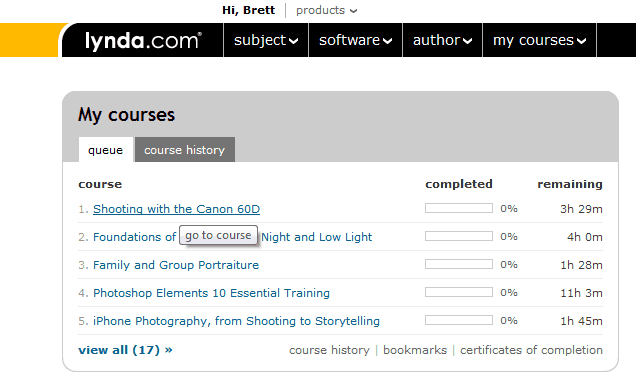Click the lynda.com logo
636x381 pixels.
[143, 41]
